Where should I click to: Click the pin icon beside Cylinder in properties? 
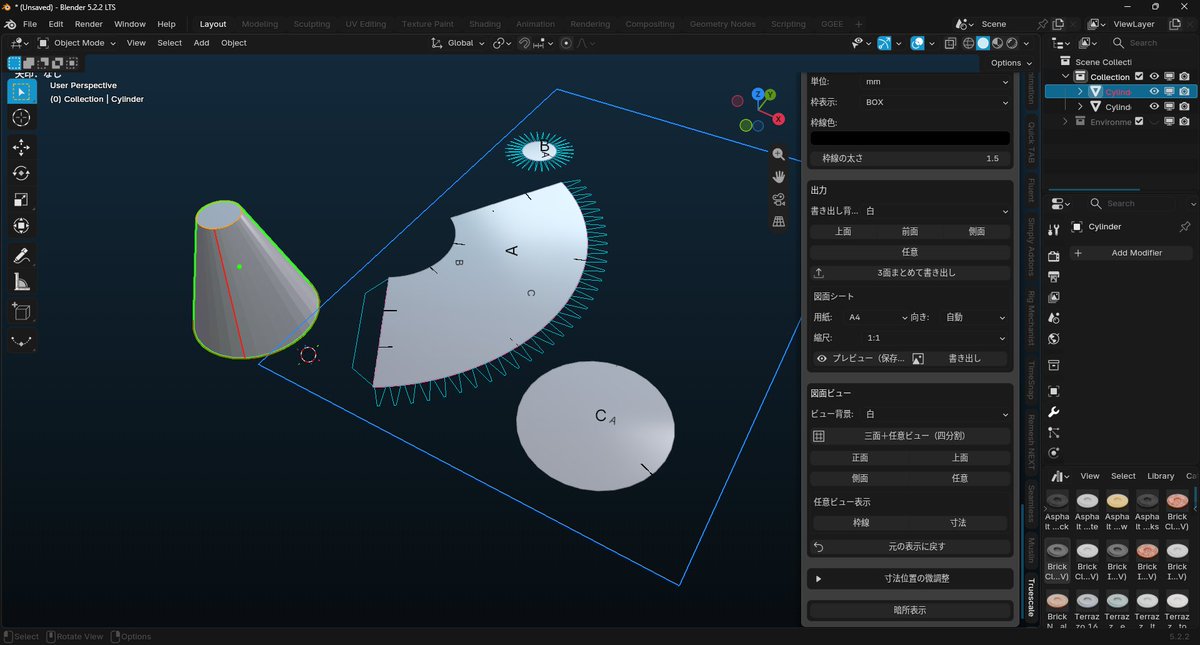1185,227
